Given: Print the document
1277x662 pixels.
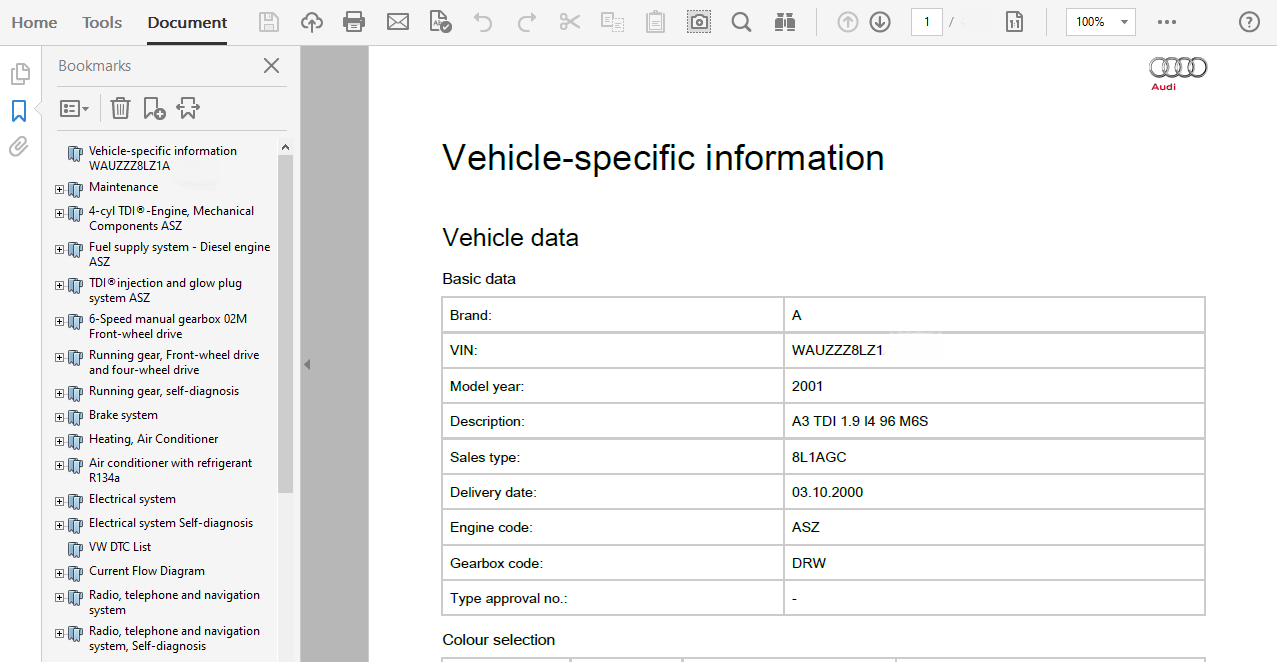Looking at the screenshot, I should 354,20.
